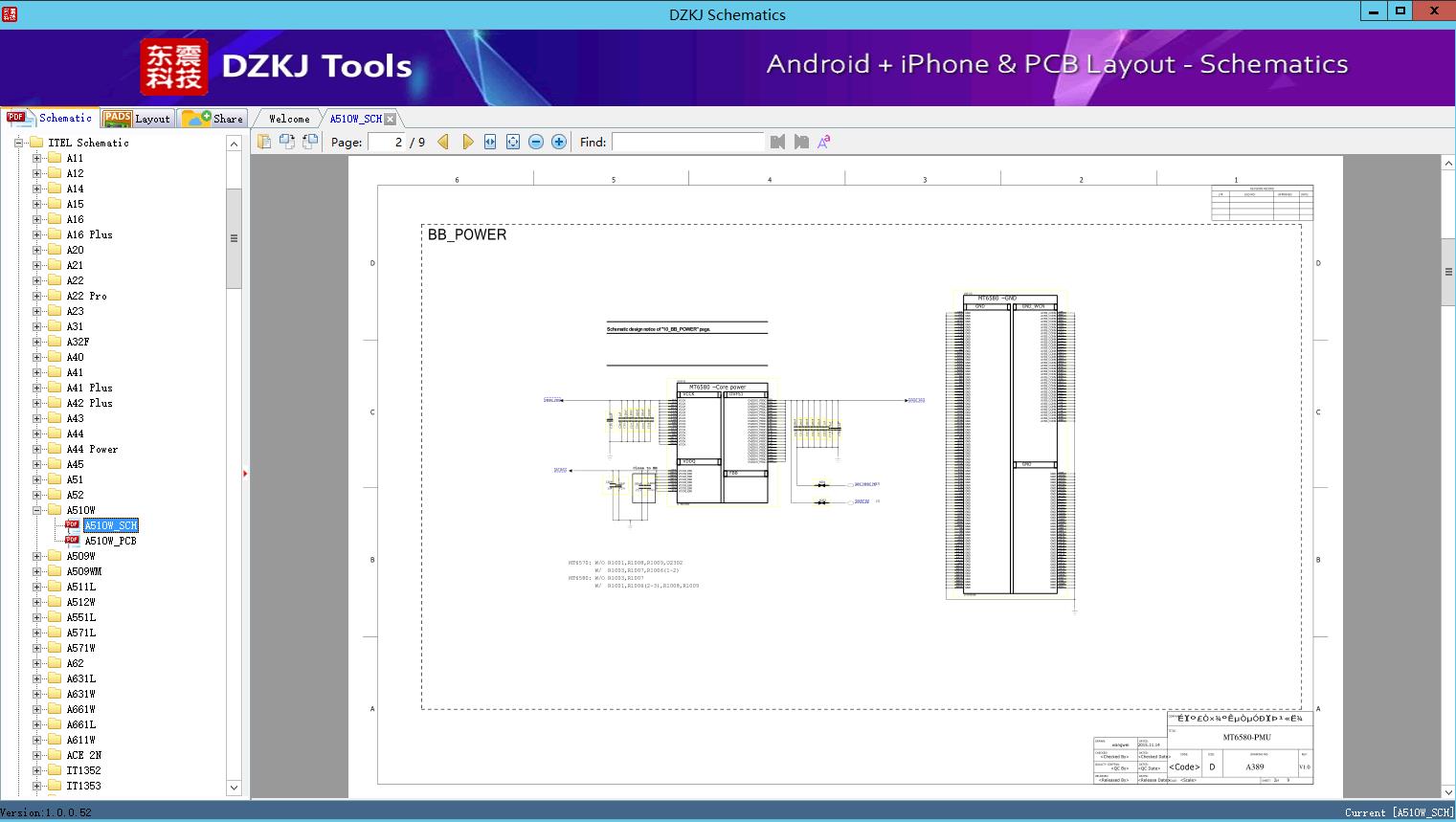Expand the IT1352 folder
Screen dimensions: 1456x822
pos(36,770)
